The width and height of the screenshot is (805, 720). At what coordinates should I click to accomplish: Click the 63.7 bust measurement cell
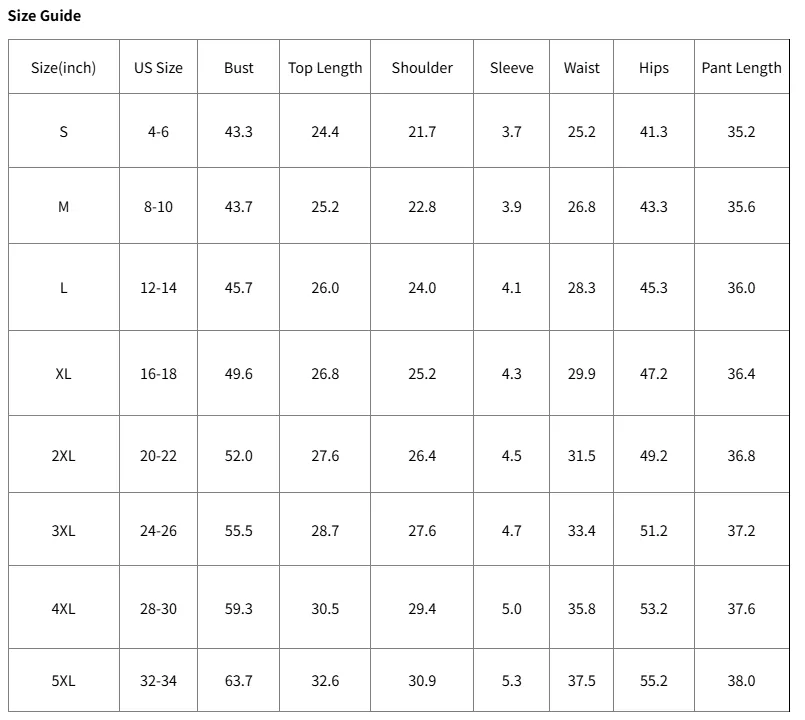coord(239,681)
